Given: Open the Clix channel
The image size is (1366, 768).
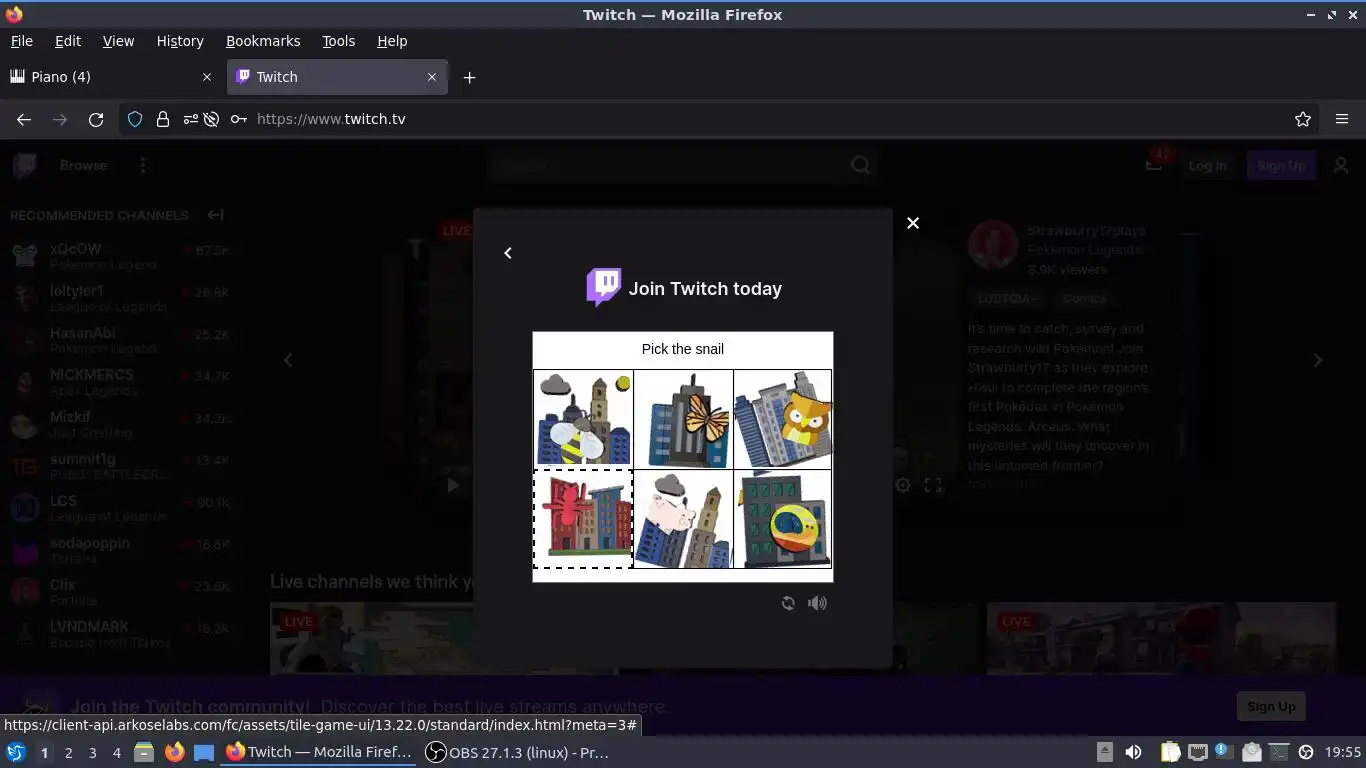Looking at the screenshot, I should [120, 592].
